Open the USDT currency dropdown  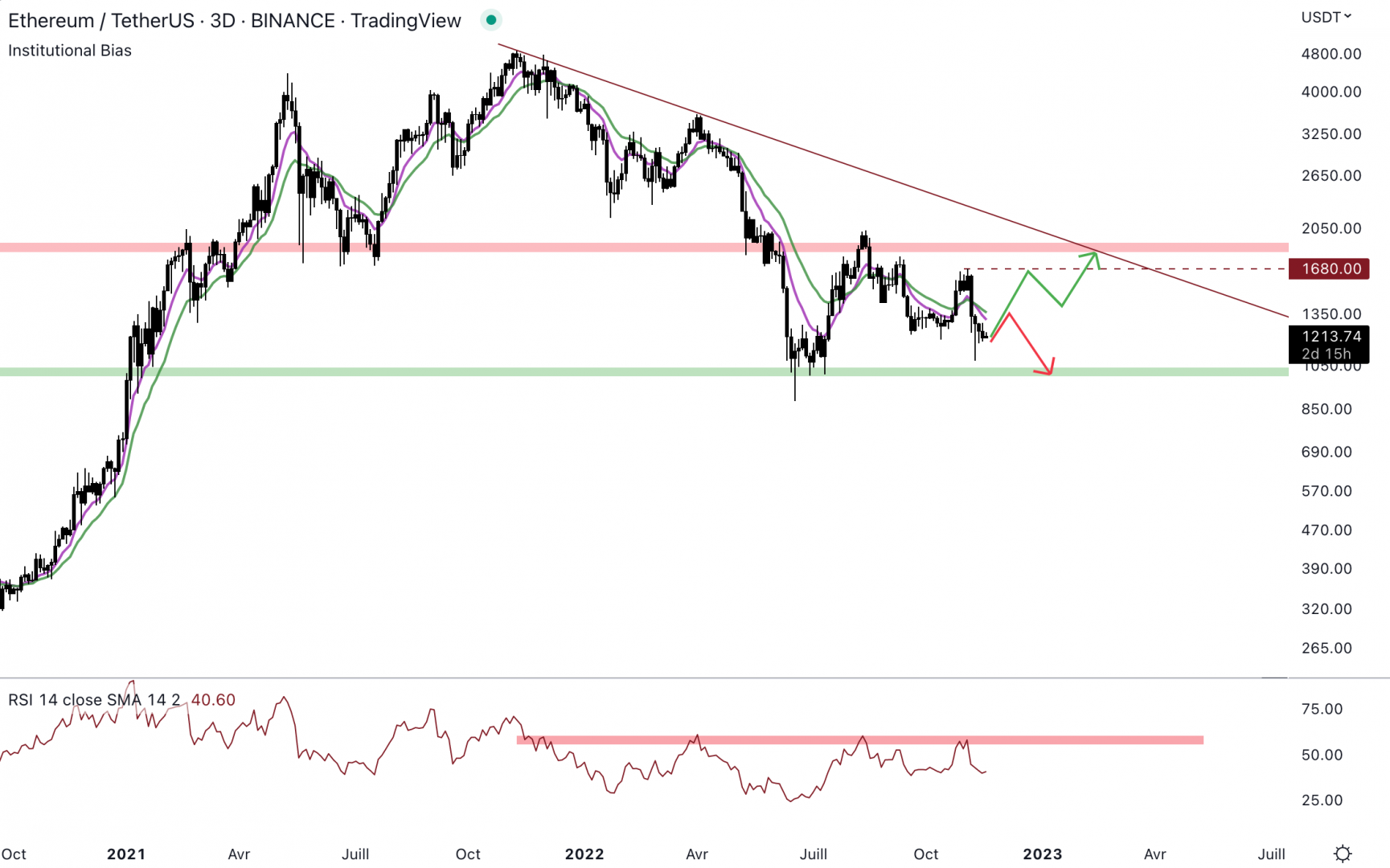click(1326, 17)
